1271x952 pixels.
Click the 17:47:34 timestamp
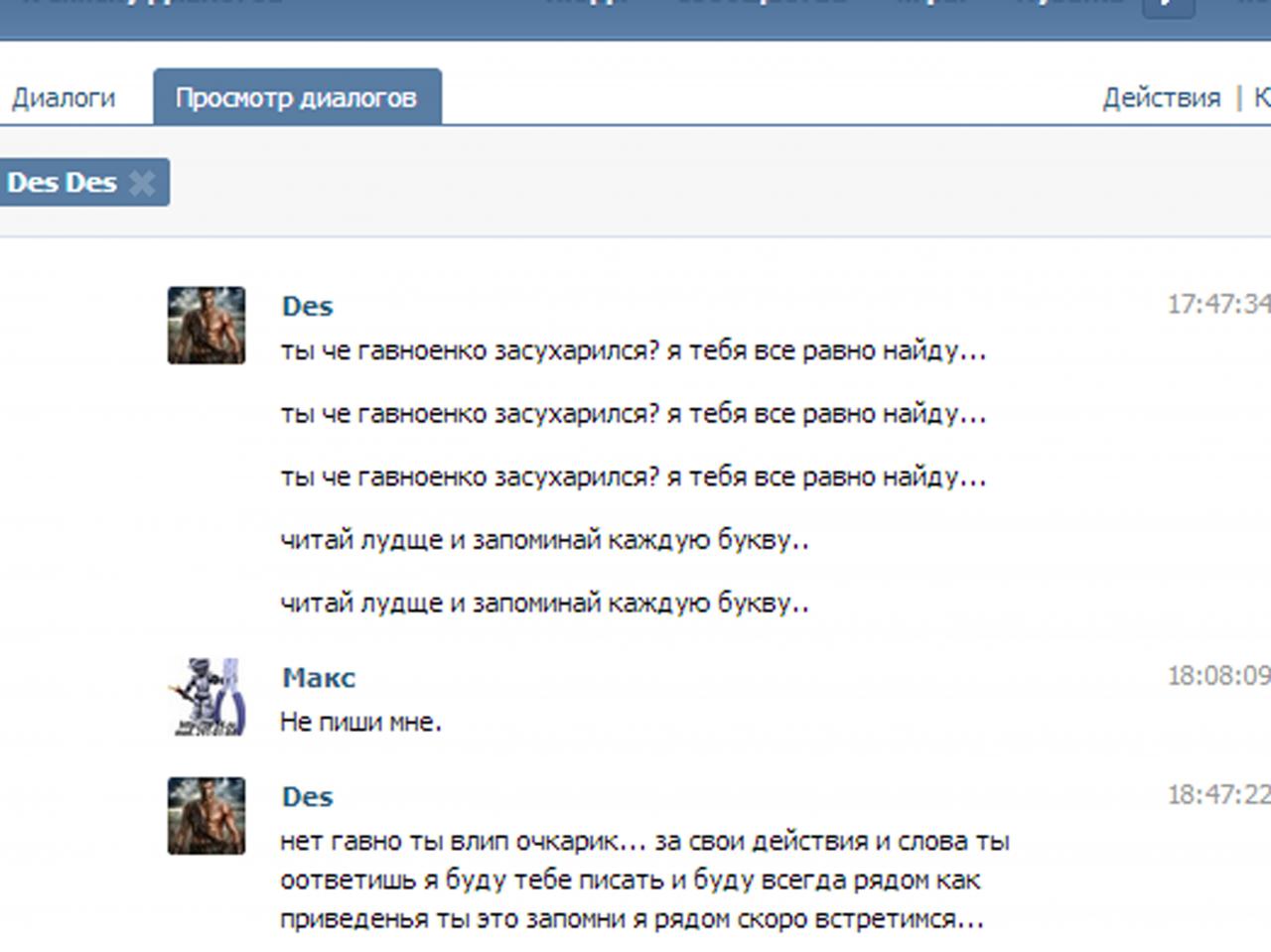pos(1217,304)
